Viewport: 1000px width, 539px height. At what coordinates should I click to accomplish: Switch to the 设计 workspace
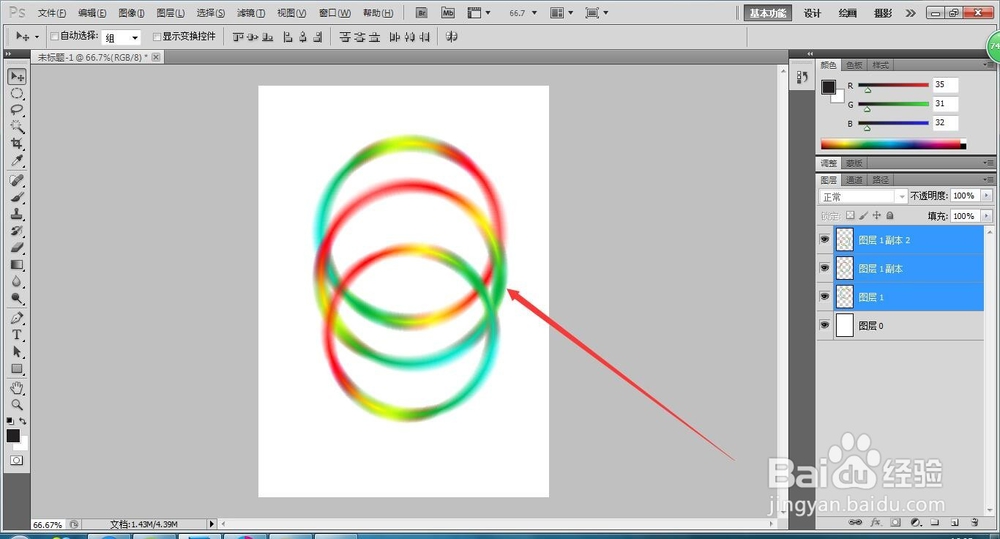(x=812, y=13)
